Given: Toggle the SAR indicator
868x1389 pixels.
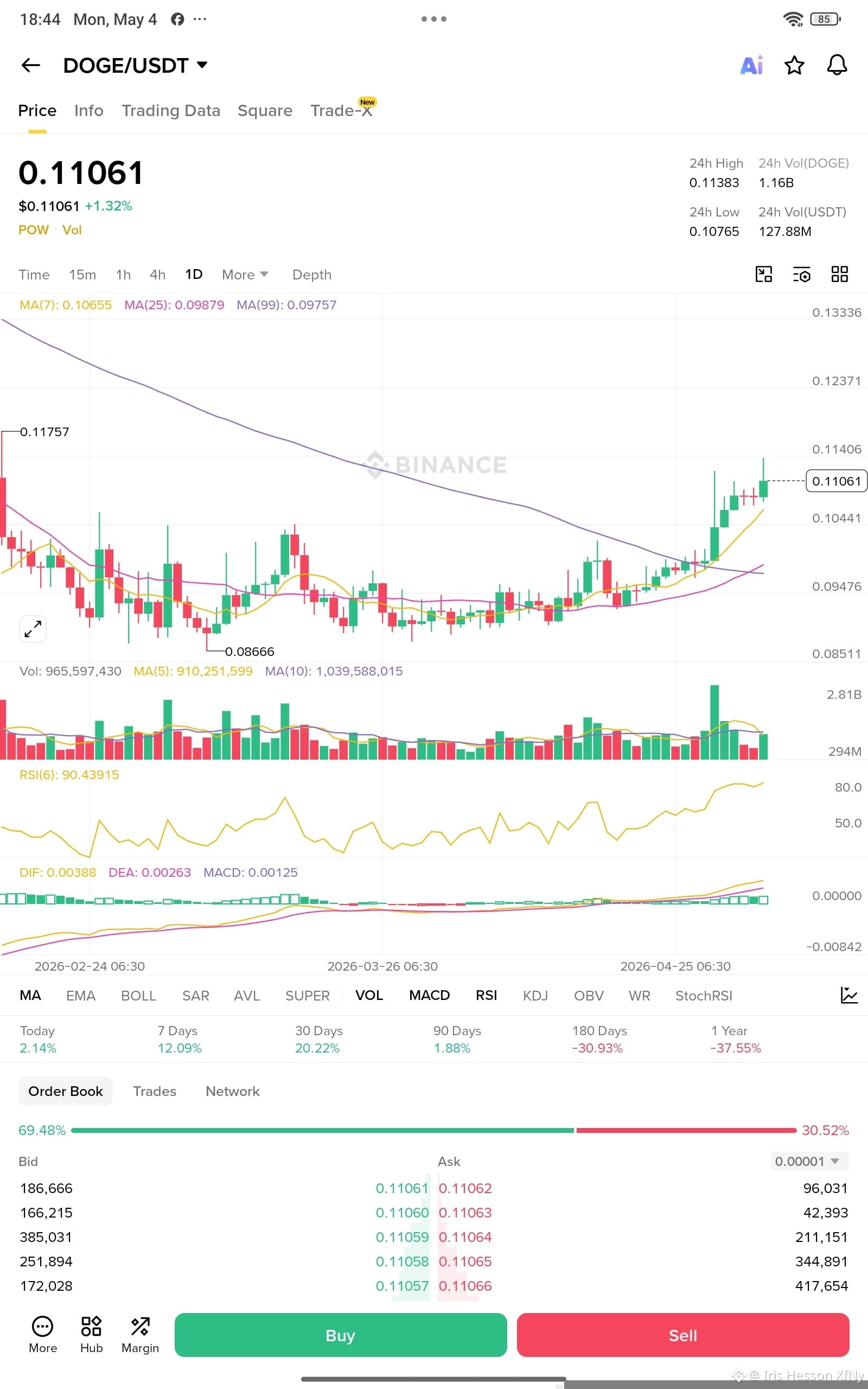Looking at the screenshot, I should click(x=196, y=995).
